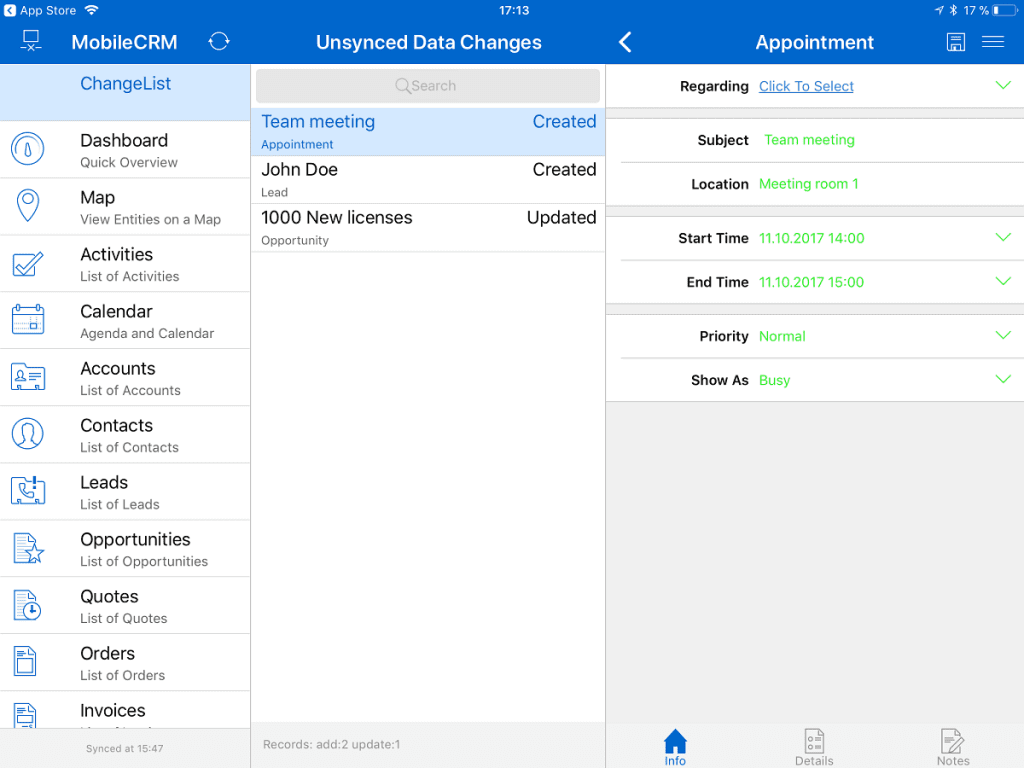Viewport: 1024px width, 768px height.
Task: Save the appointment using the top-right save icon
Action: coord(955,42)
